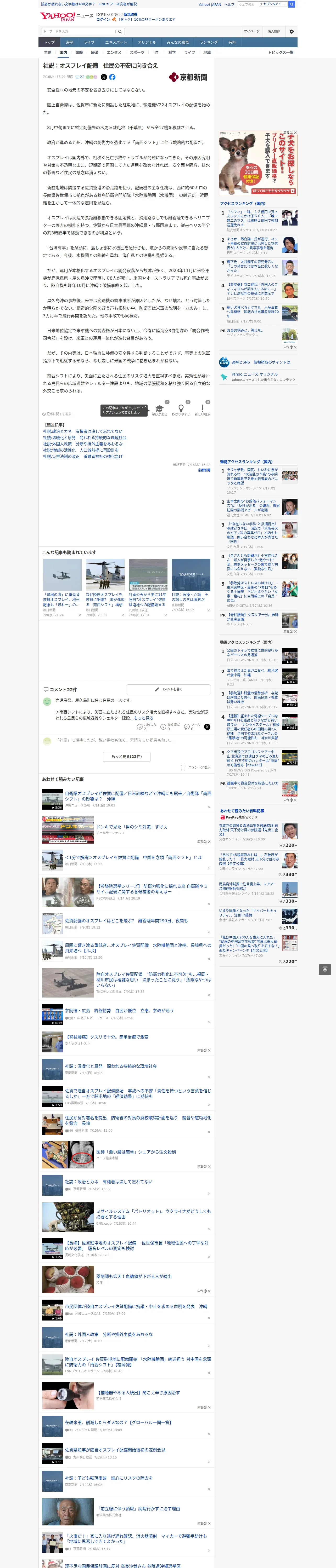Click もっと見る(22件) comments button
This screenshot has width=336, height=1568.
127,756
